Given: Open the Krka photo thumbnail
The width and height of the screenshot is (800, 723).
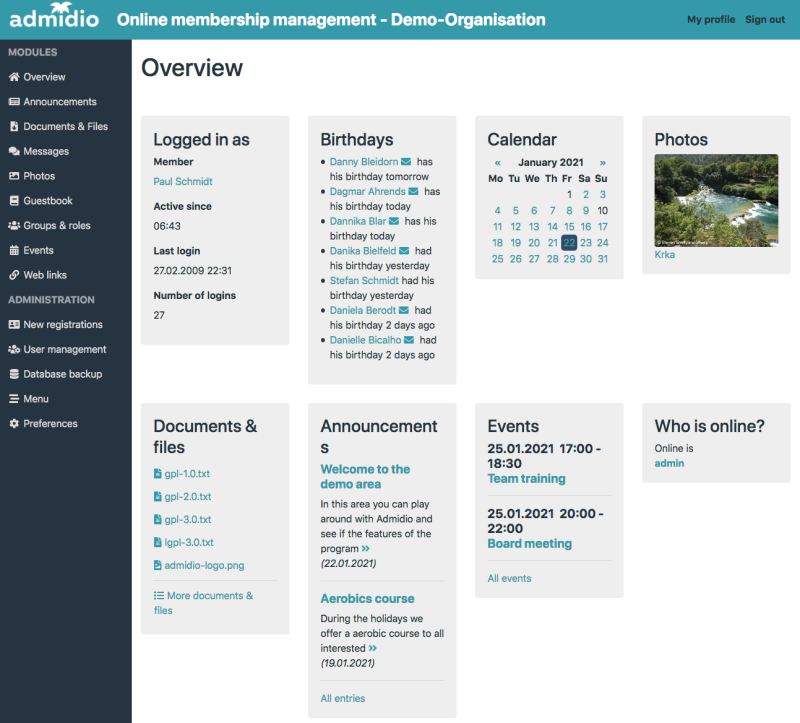Looking at the screenshot, I should pyautogui.click(x=717, y=197).
